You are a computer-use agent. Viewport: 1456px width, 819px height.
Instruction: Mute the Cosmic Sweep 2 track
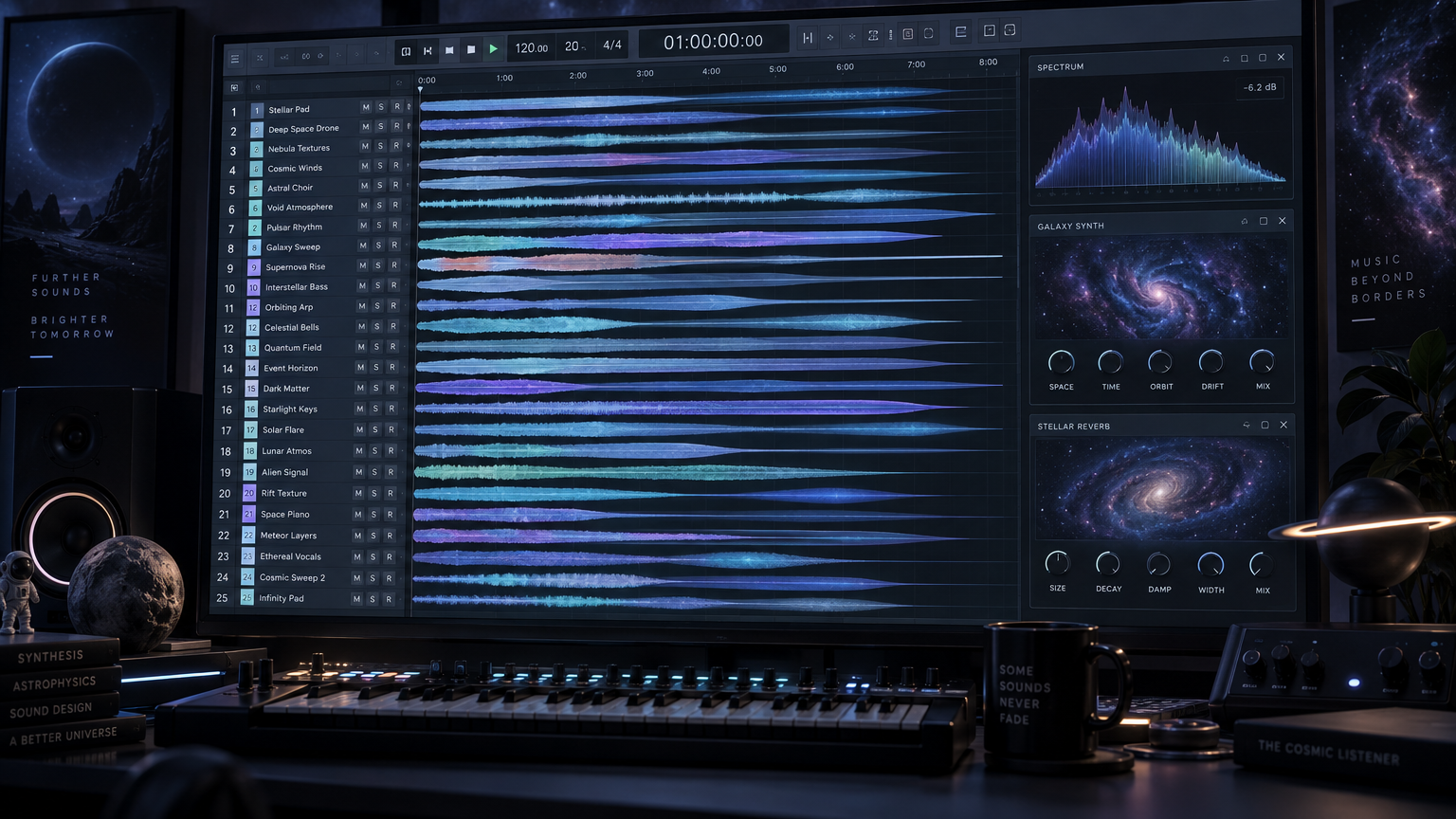357,578
